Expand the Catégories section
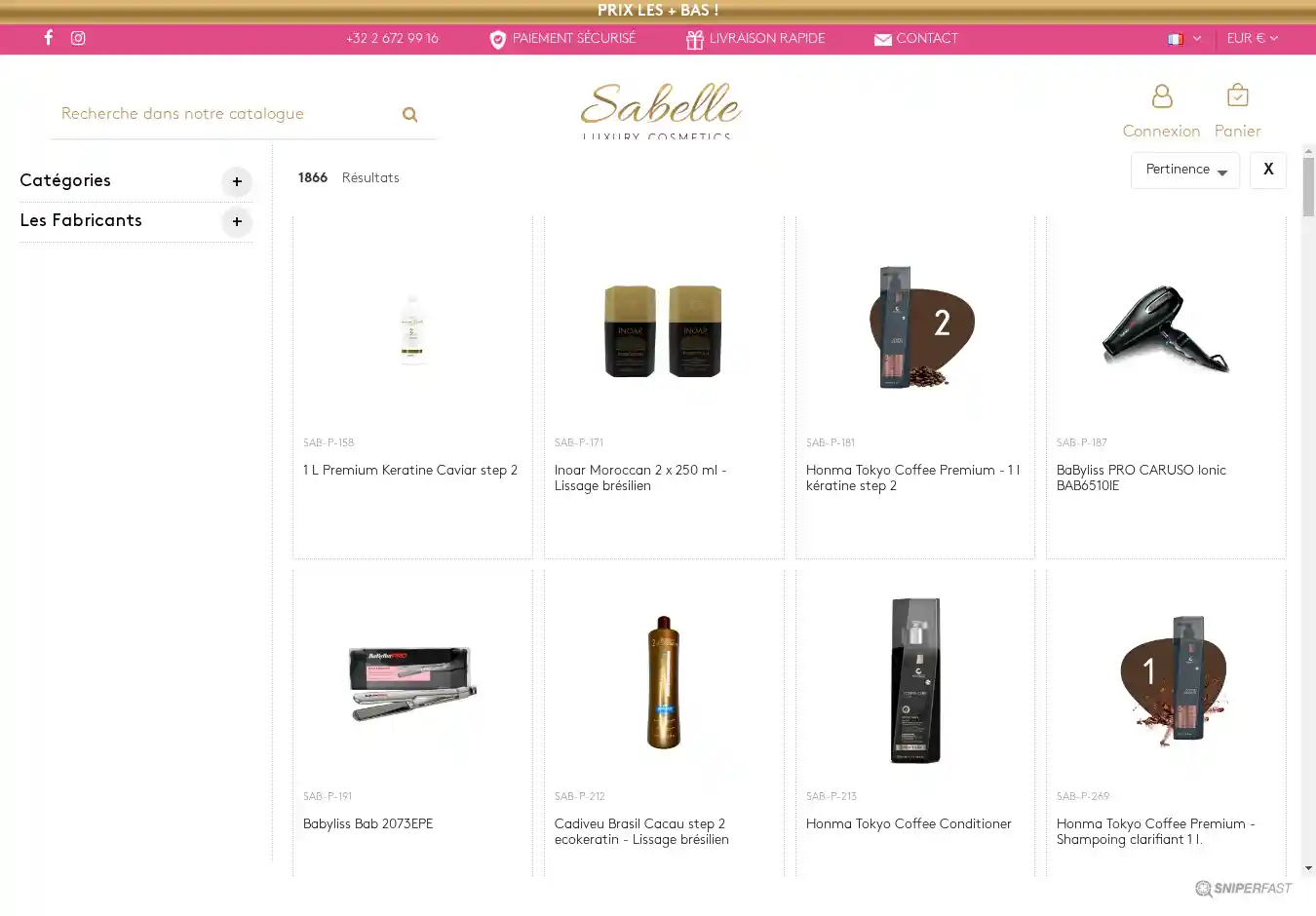The width and height of the screenshot is (1316, 916). (x=236, y=182)
